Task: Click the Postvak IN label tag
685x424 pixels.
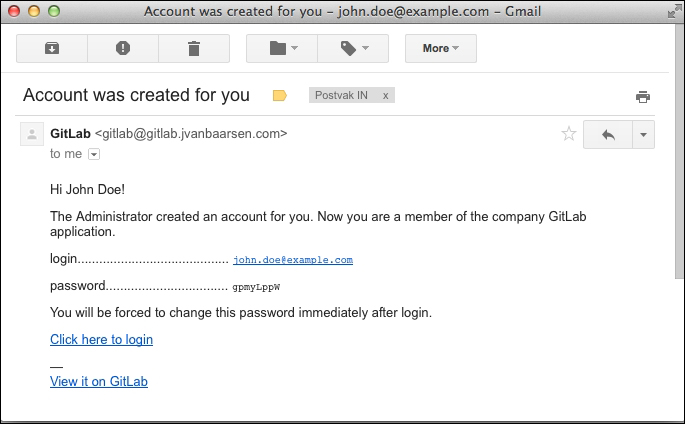Action: pos(341,96)
